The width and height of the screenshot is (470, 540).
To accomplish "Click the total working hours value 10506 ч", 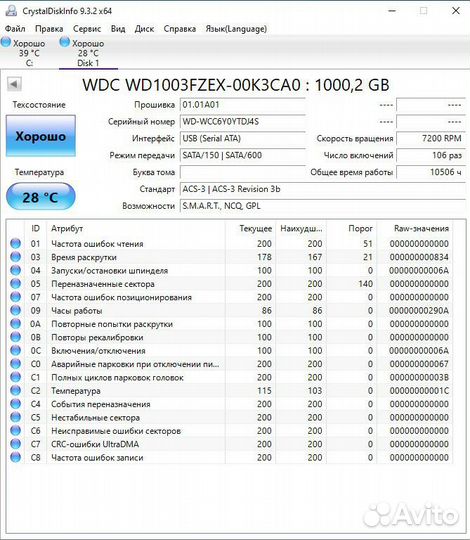I will coord(431,172).
